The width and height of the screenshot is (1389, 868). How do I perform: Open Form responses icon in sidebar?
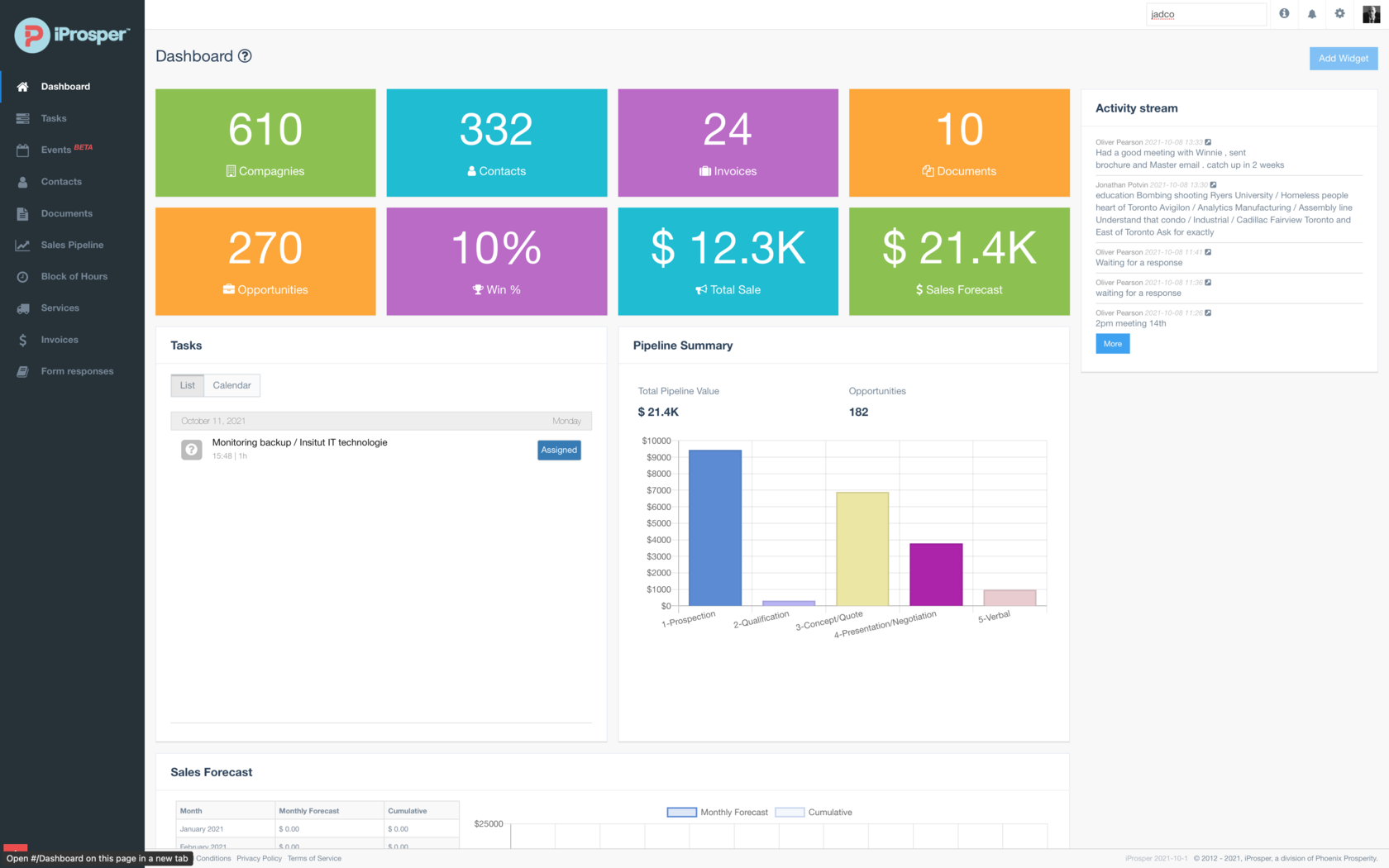22,371
